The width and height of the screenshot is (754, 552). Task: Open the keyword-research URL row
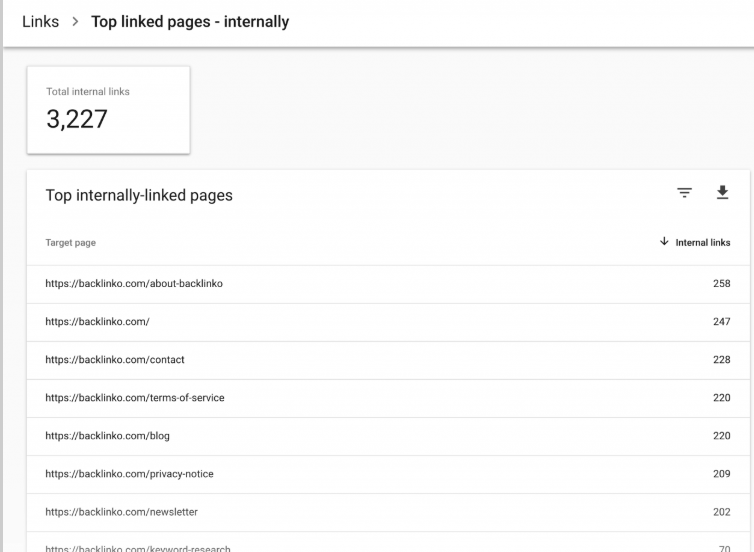click(388, 542)
